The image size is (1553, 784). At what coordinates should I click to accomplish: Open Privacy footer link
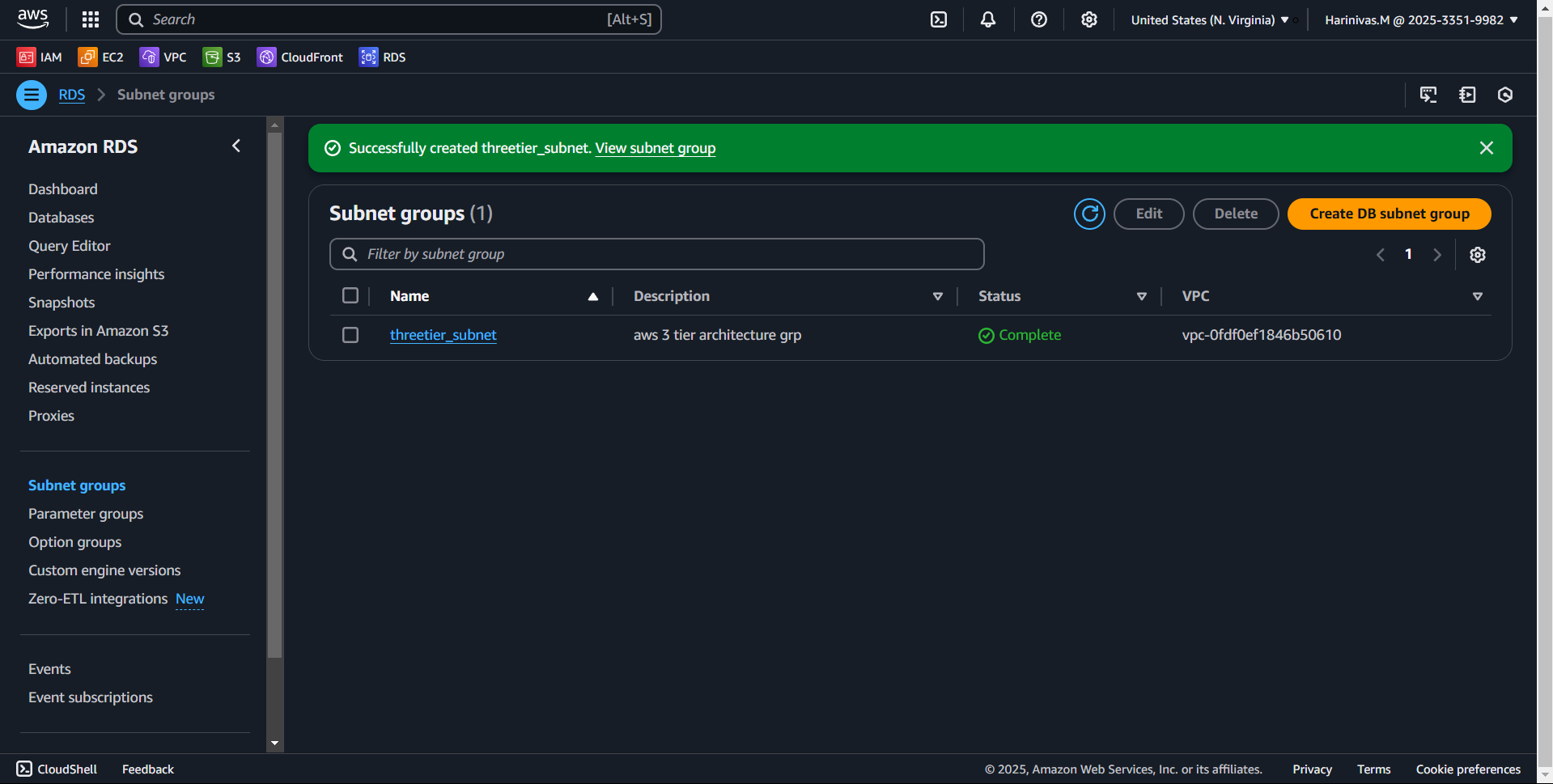pos(1313,769)
